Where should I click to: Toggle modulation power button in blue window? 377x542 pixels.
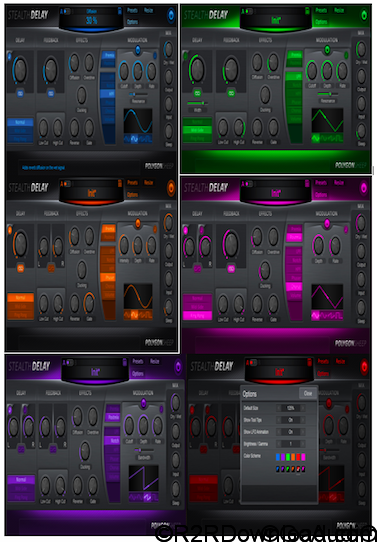(x=138, y=50)
